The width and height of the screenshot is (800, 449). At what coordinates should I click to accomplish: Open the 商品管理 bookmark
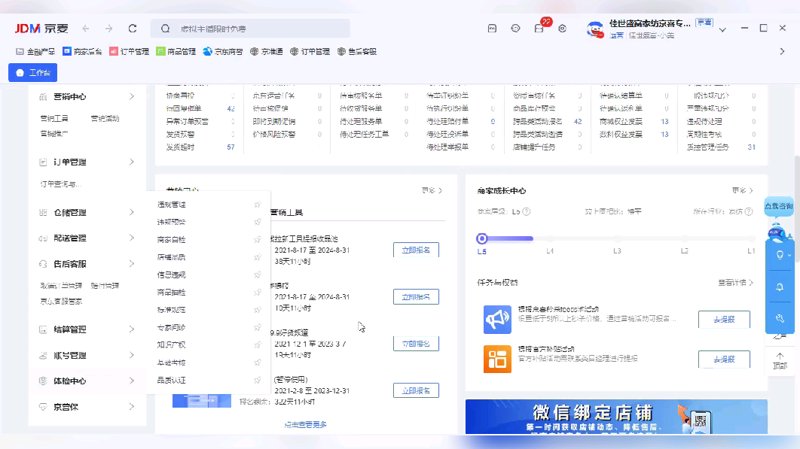pyautogui.click(x=176, y=52)
